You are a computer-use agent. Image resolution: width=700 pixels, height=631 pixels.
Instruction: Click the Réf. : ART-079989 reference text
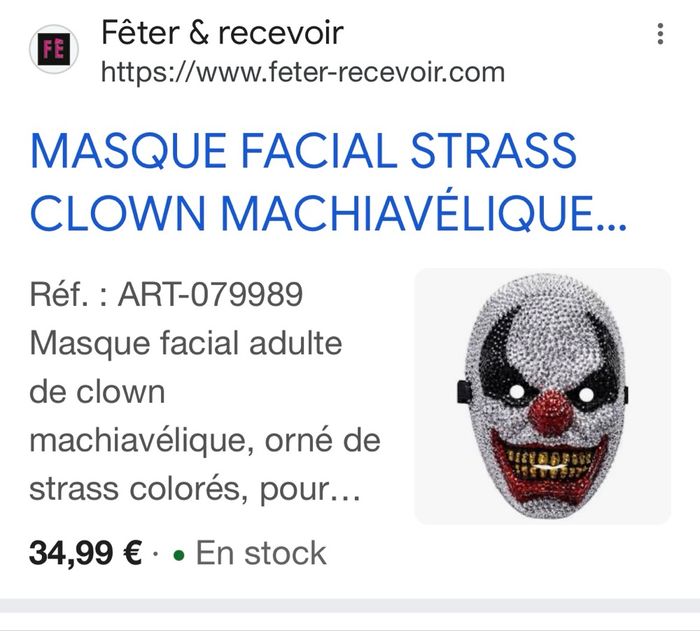coord(166,295)
